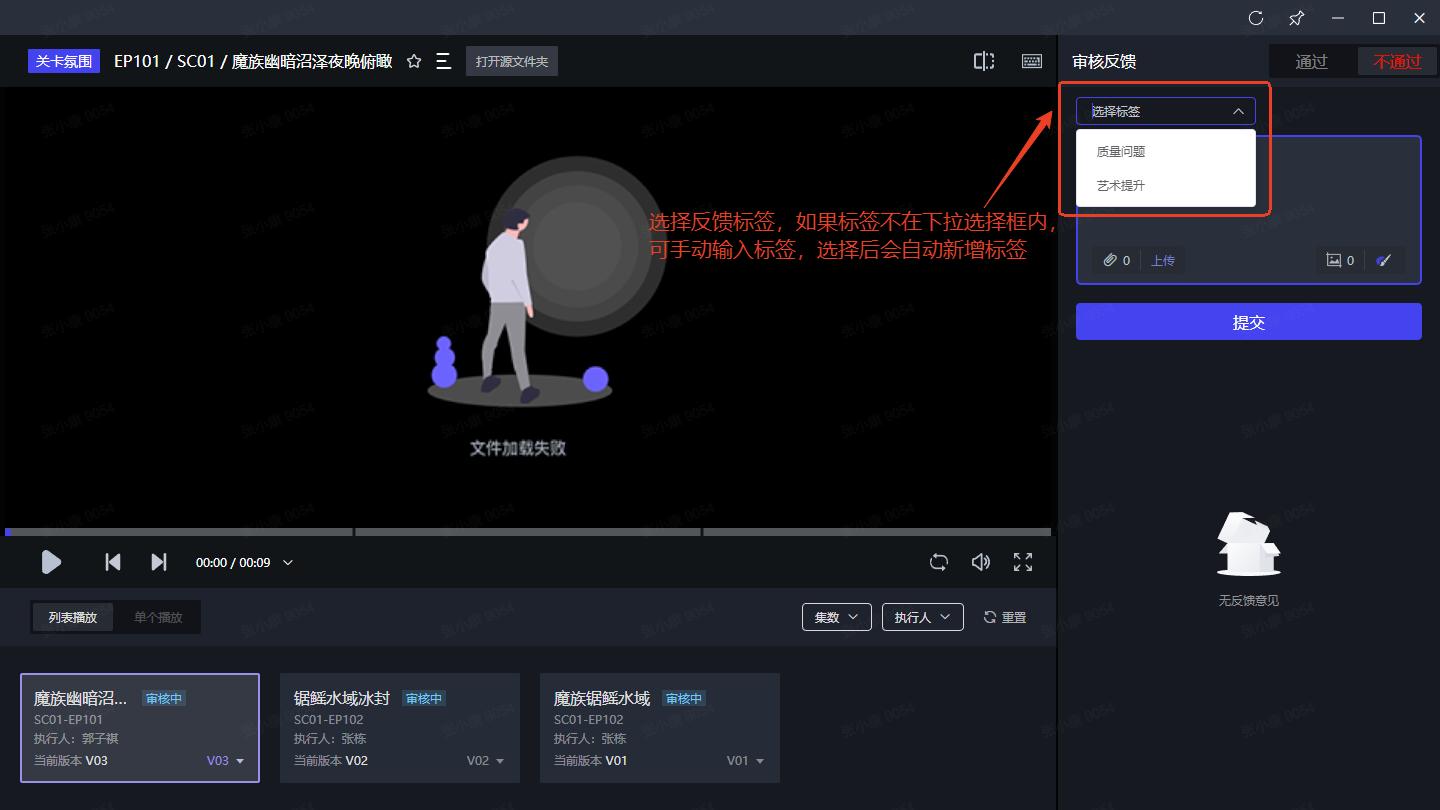Star the current shot as favorite
Image resolution: width=1440 pixels, height=810 pixels.
414,62
